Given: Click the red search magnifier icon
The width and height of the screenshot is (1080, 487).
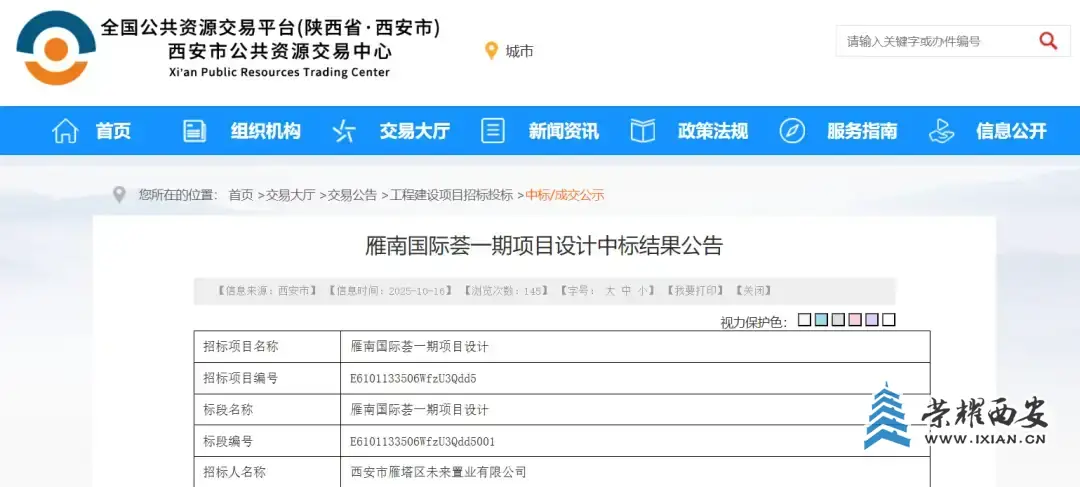Looking at the screenshot, I should point(1048,41).
